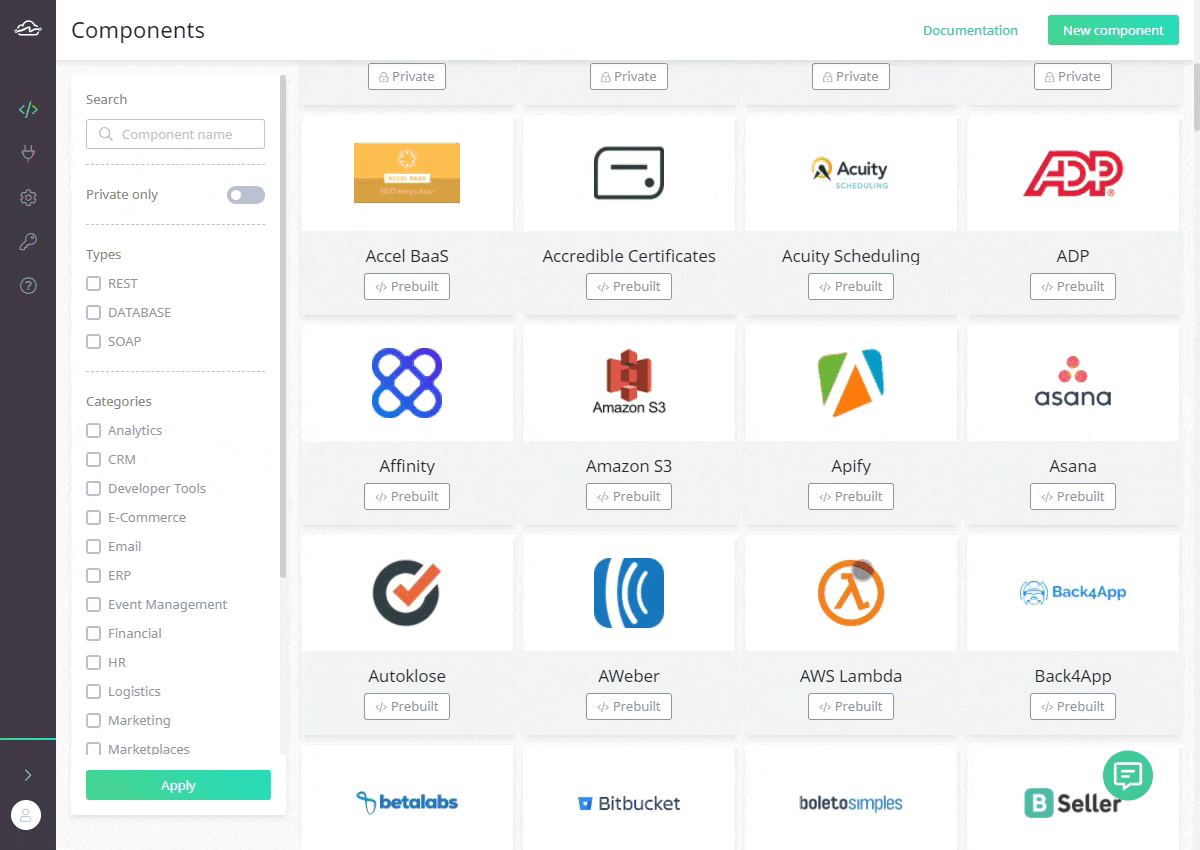1200x850 pixels.
Task: Click Prebuilt button under Apify
Action: [851, 496]
